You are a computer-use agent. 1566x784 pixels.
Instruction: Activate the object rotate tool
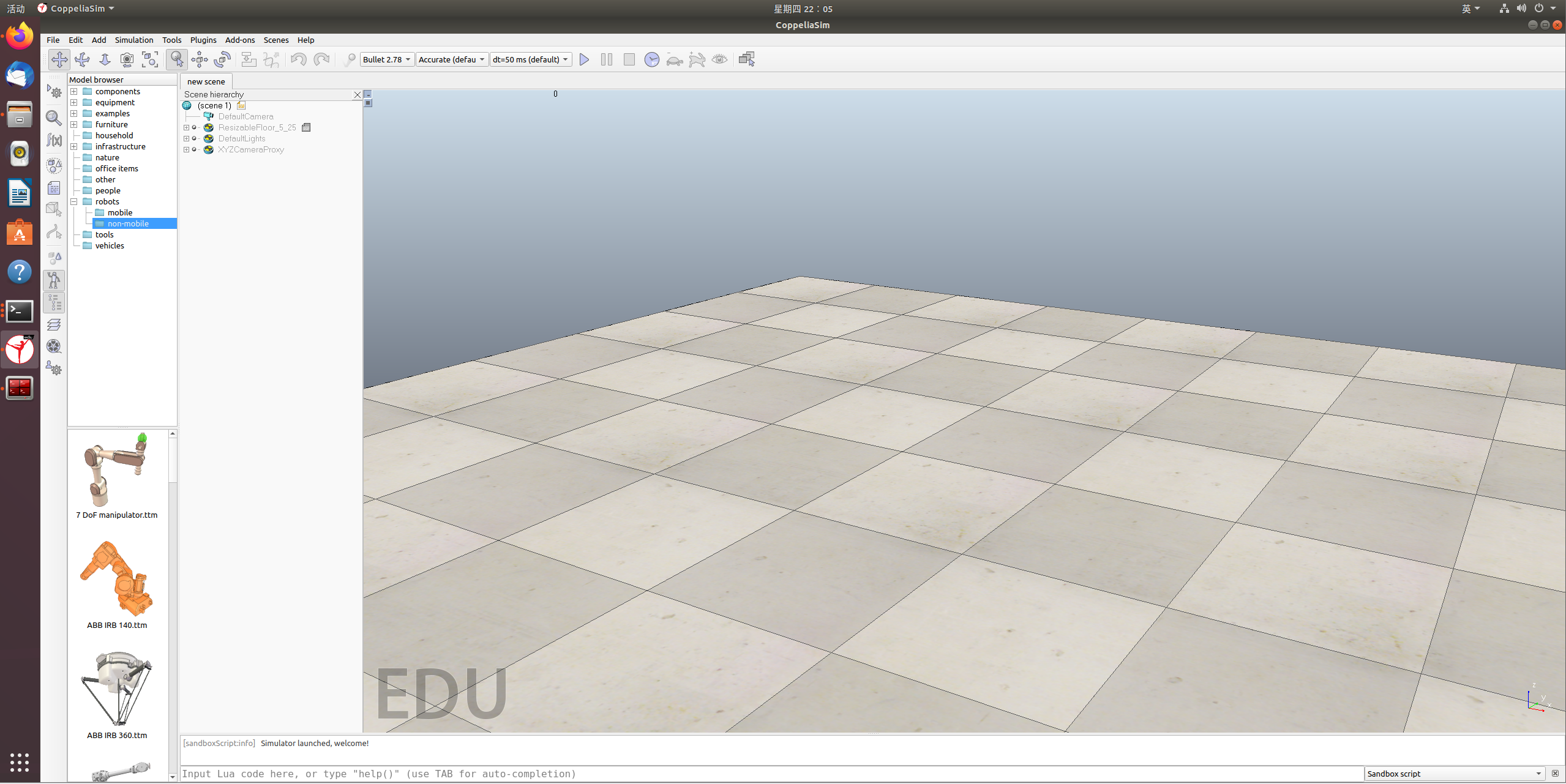coord(222,59)
